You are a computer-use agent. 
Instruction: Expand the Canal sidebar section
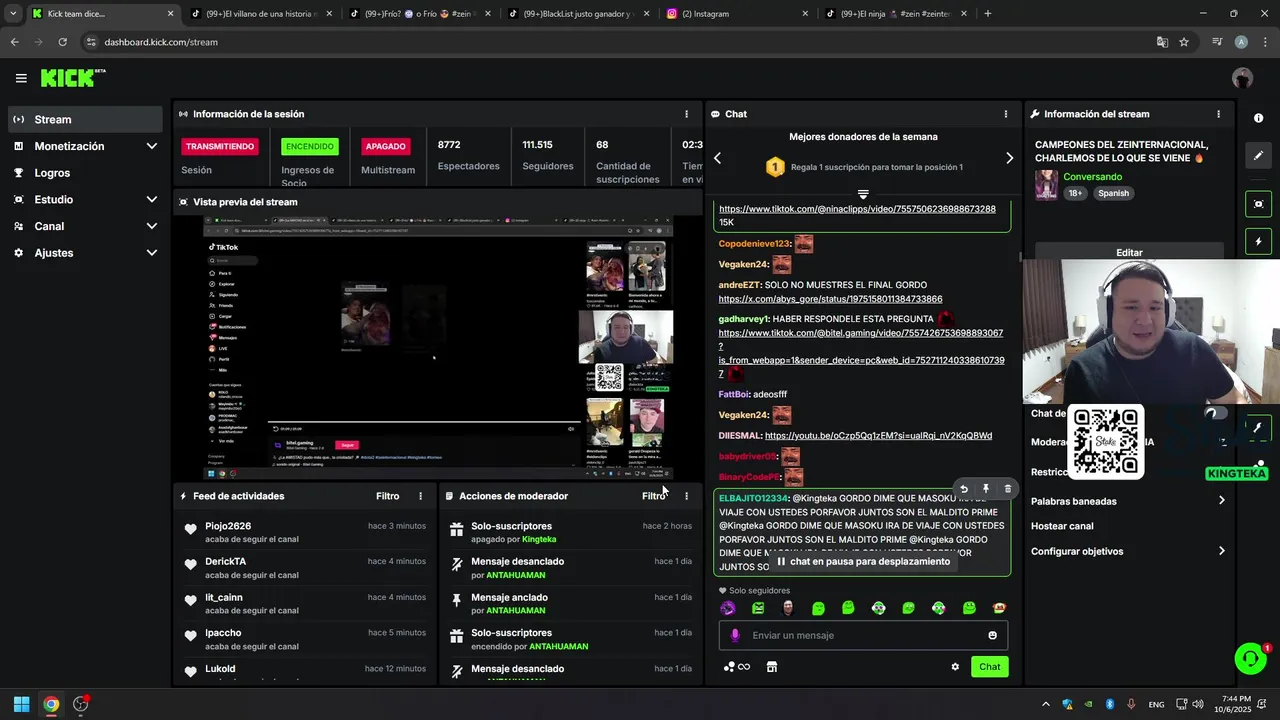coord(151,226)
